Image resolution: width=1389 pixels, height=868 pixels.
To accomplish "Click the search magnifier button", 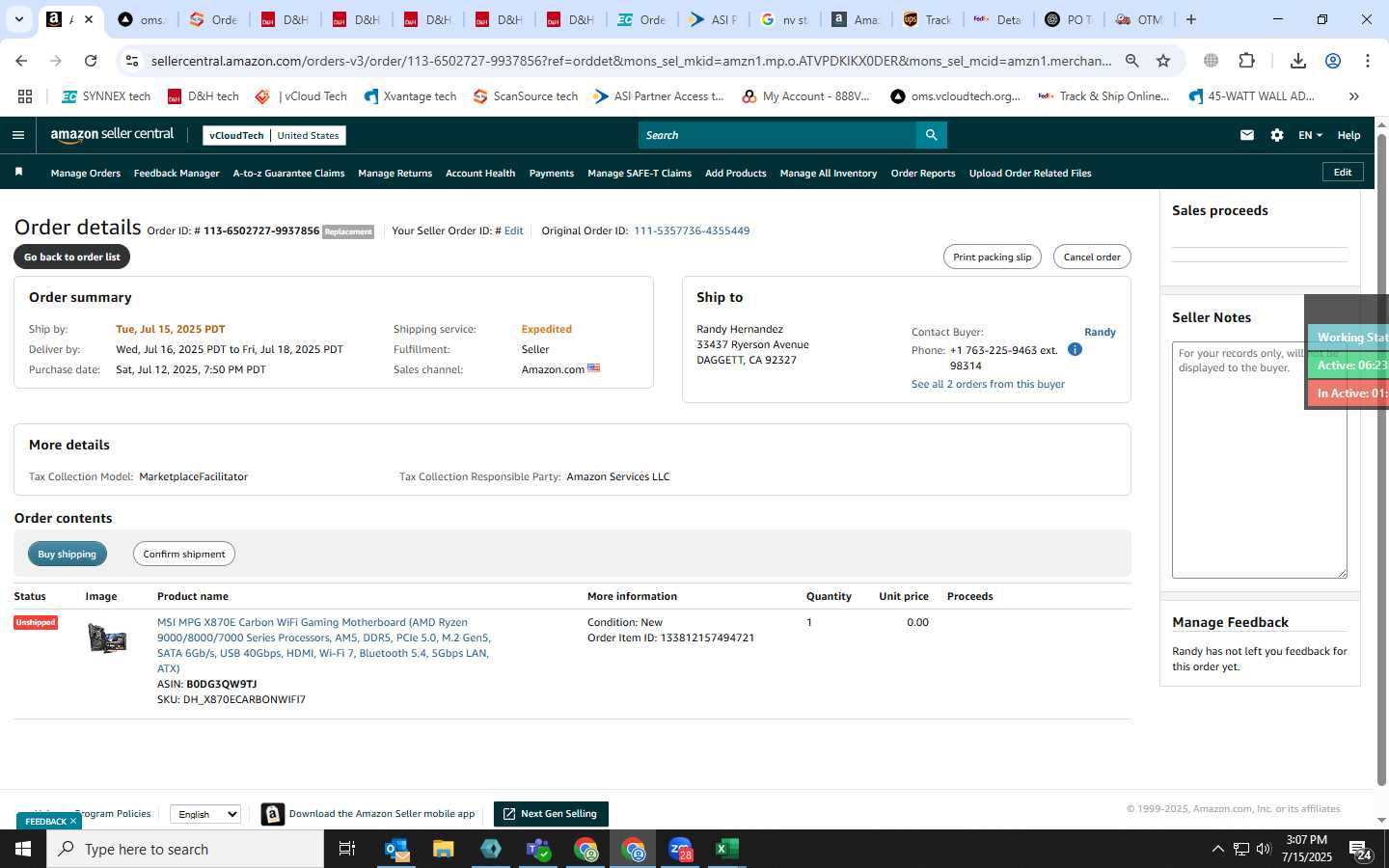I will point(931,135).
